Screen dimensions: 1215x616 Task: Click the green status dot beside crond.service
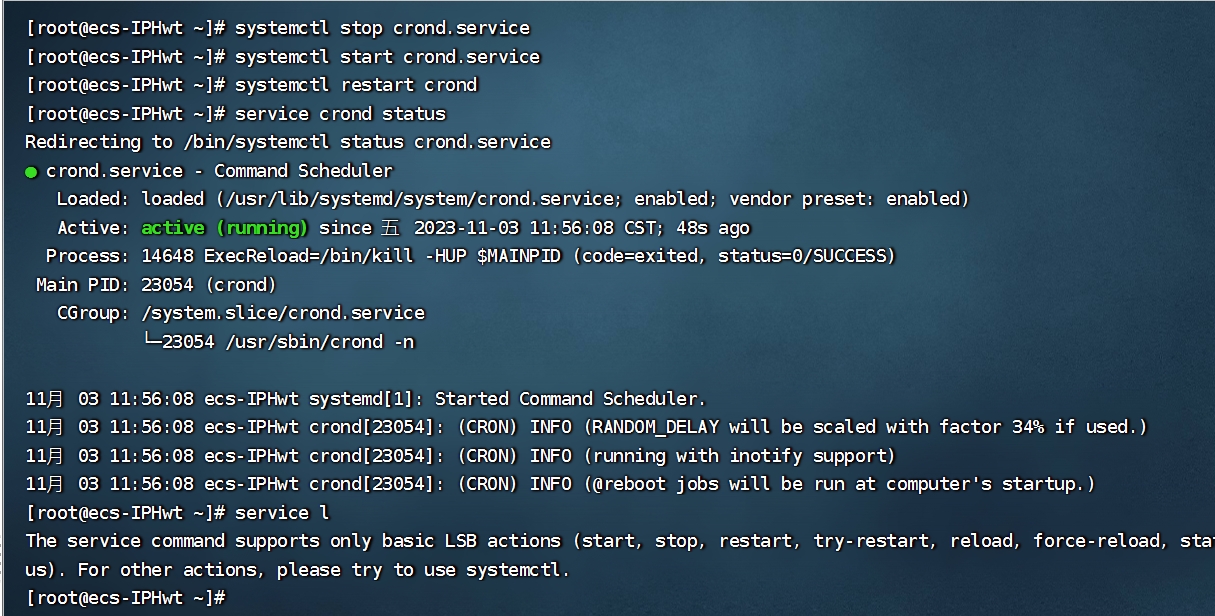[x=31, y=172]
